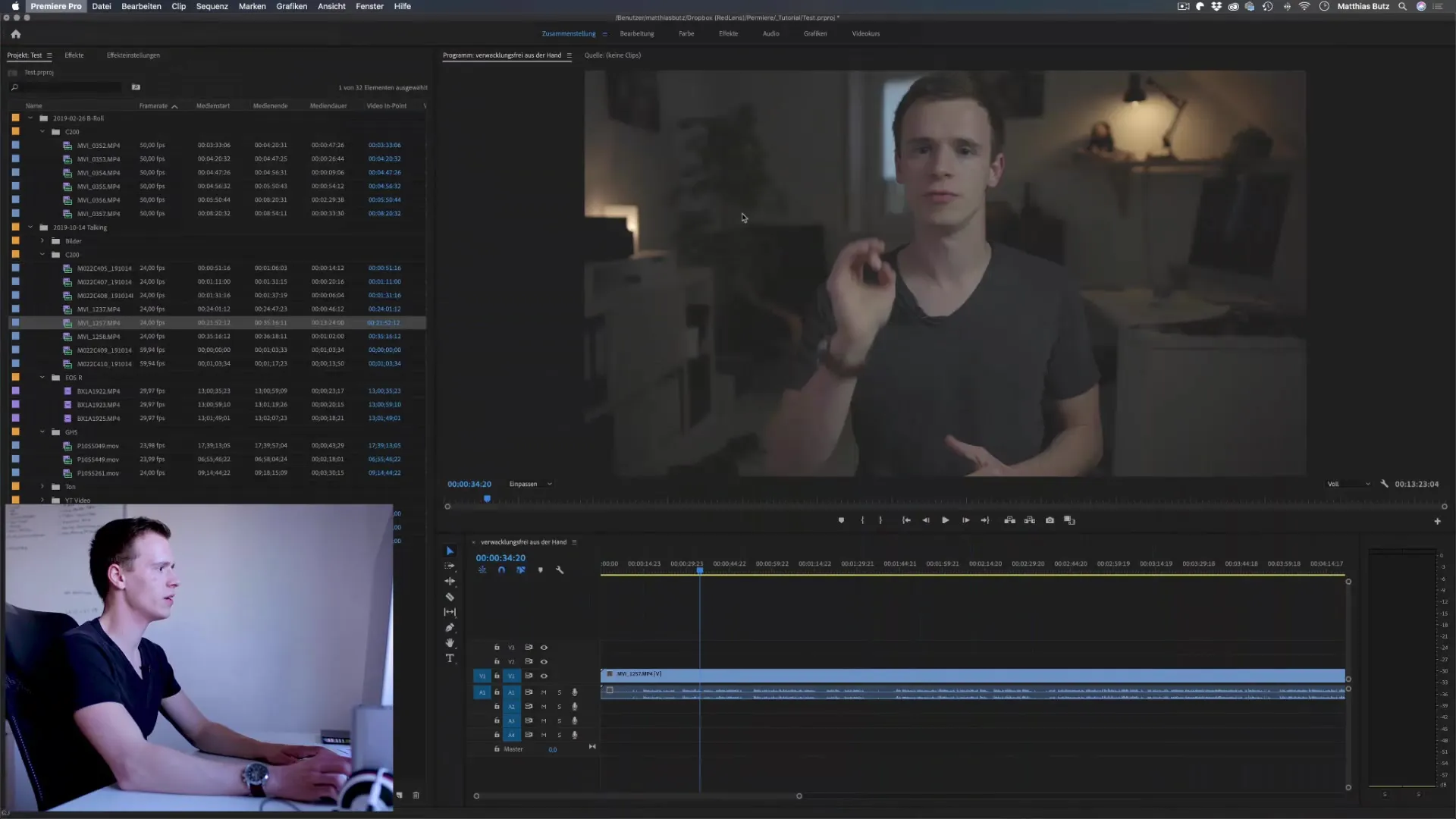The width and height of the screenshot is (1456, 819).
Task: Toggle nest sequence insert mode
Action: click(482, 570)
